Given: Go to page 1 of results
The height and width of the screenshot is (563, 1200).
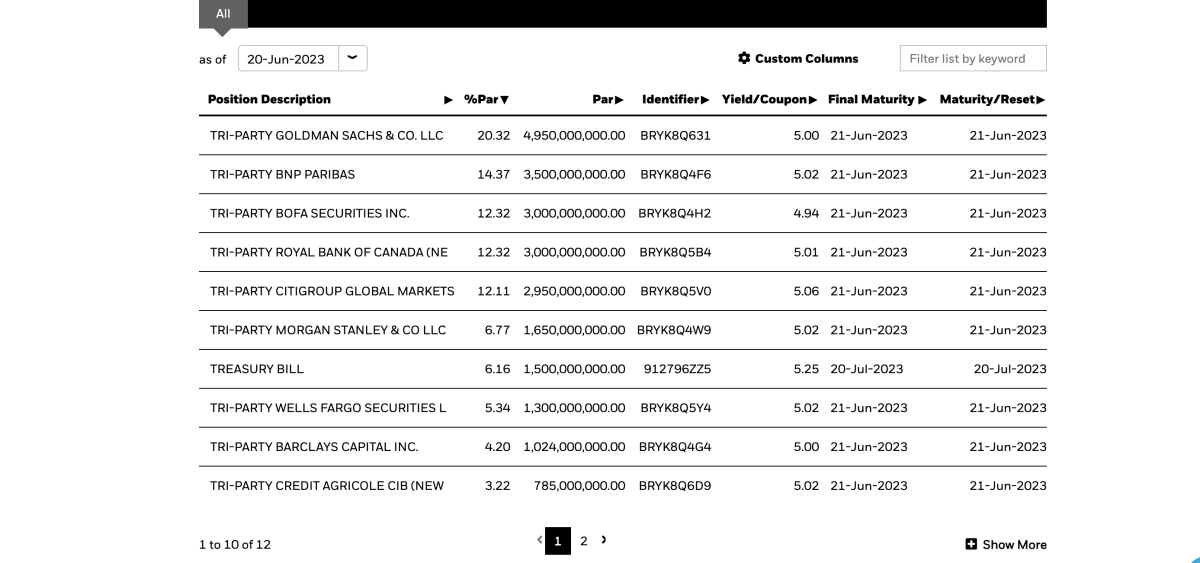Looking at the screenshot, I should tap(558, 541).
